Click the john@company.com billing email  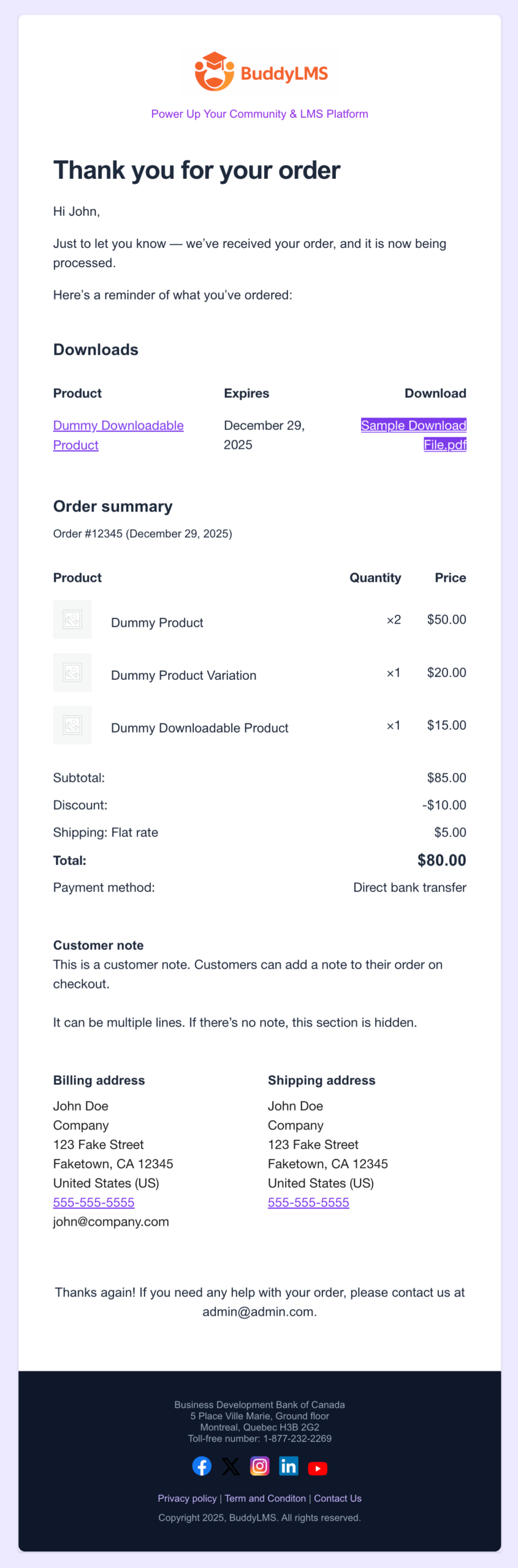pyautogui.click(x=111, y=1221)
